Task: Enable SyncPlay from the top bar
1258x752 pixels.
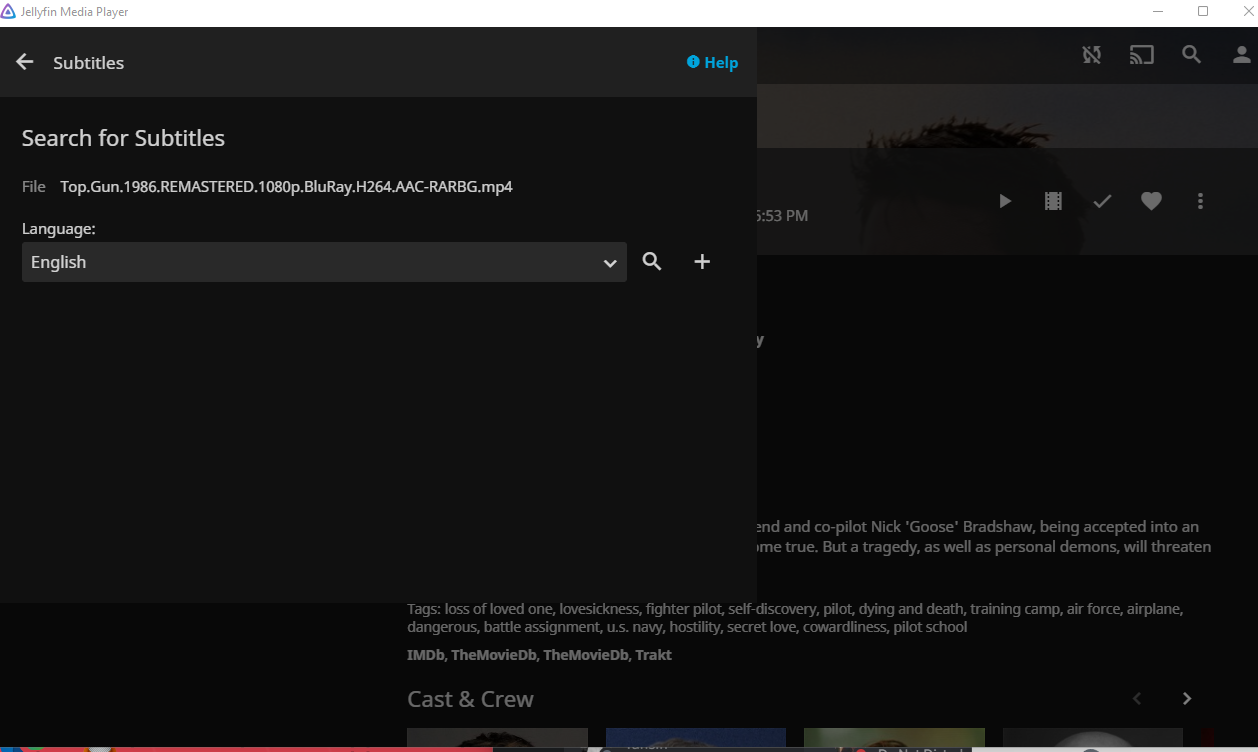Action: 1091,55
